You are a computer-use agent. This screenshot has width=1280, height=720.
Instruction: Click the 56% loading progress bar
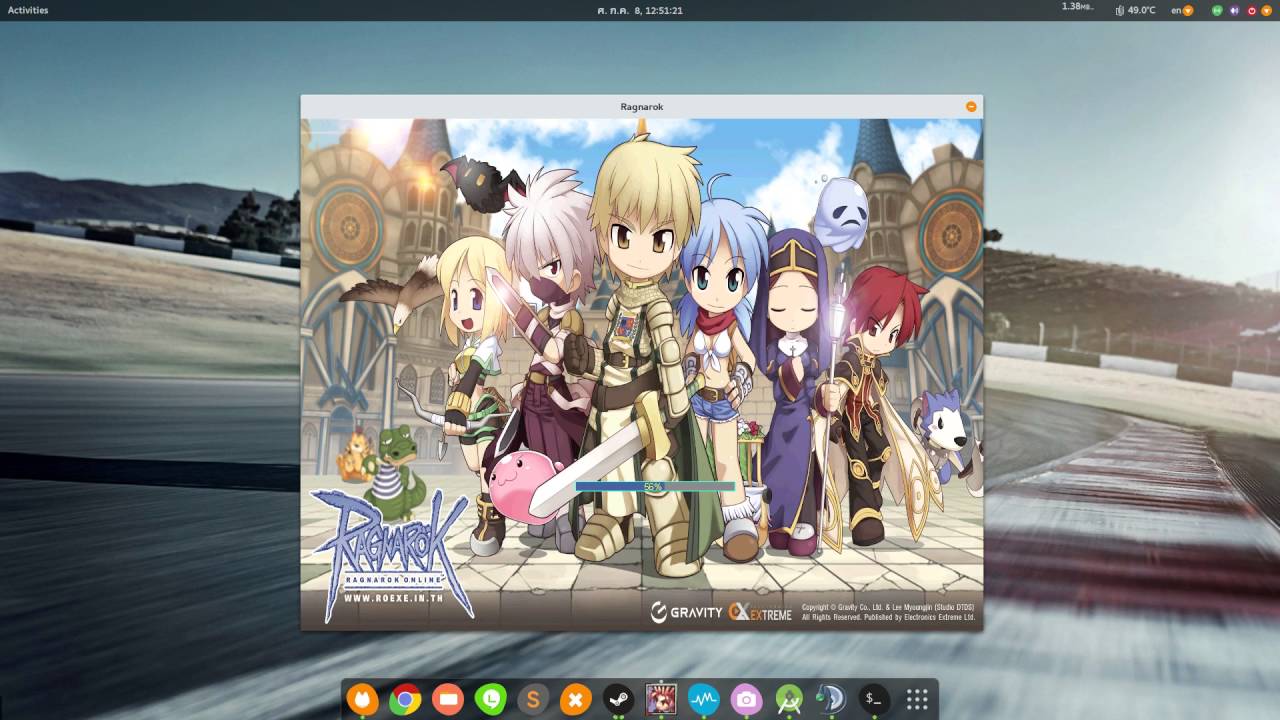click(655, 487)
